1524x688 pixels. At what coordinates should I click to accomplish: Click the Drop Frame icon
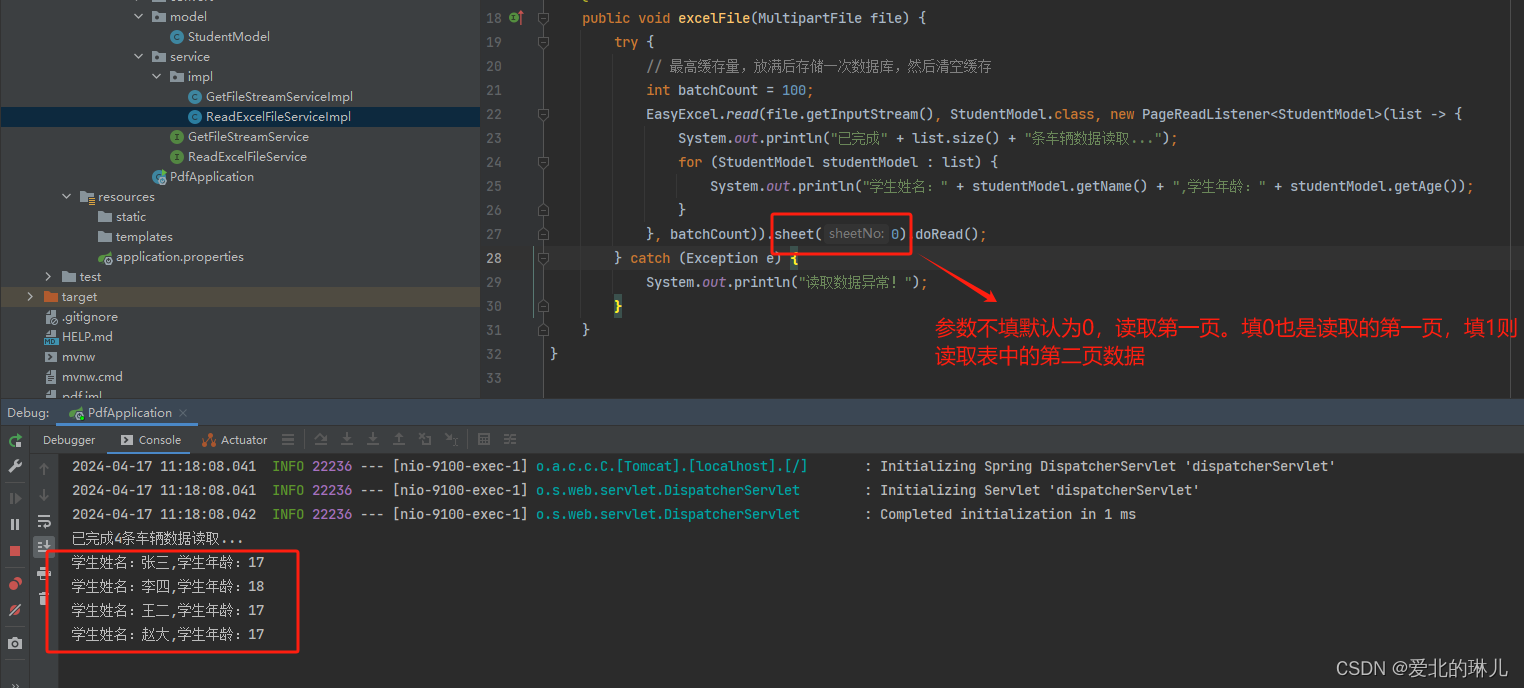pyautogui.click(x=425, y=440)
